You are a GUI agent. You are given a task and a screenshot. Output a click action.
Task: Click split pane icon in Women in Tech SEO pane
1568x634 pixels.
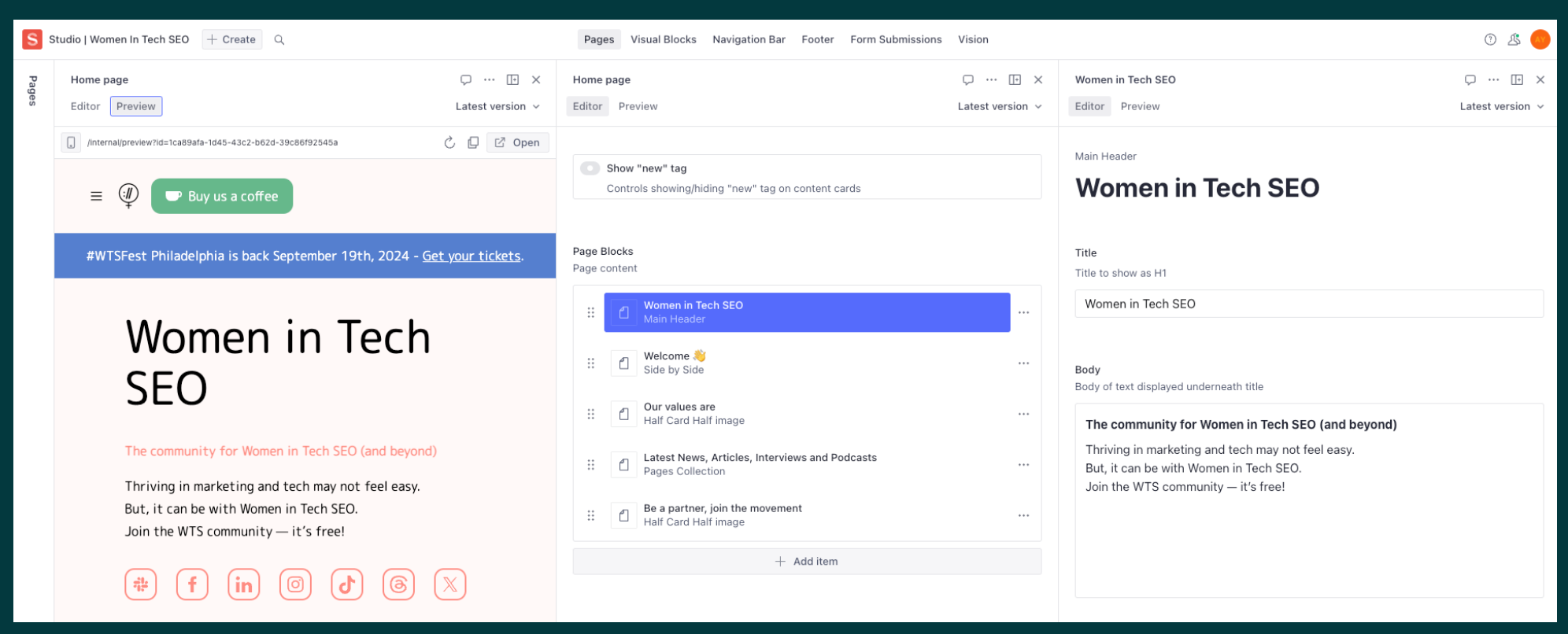[x=1517, y=79]
